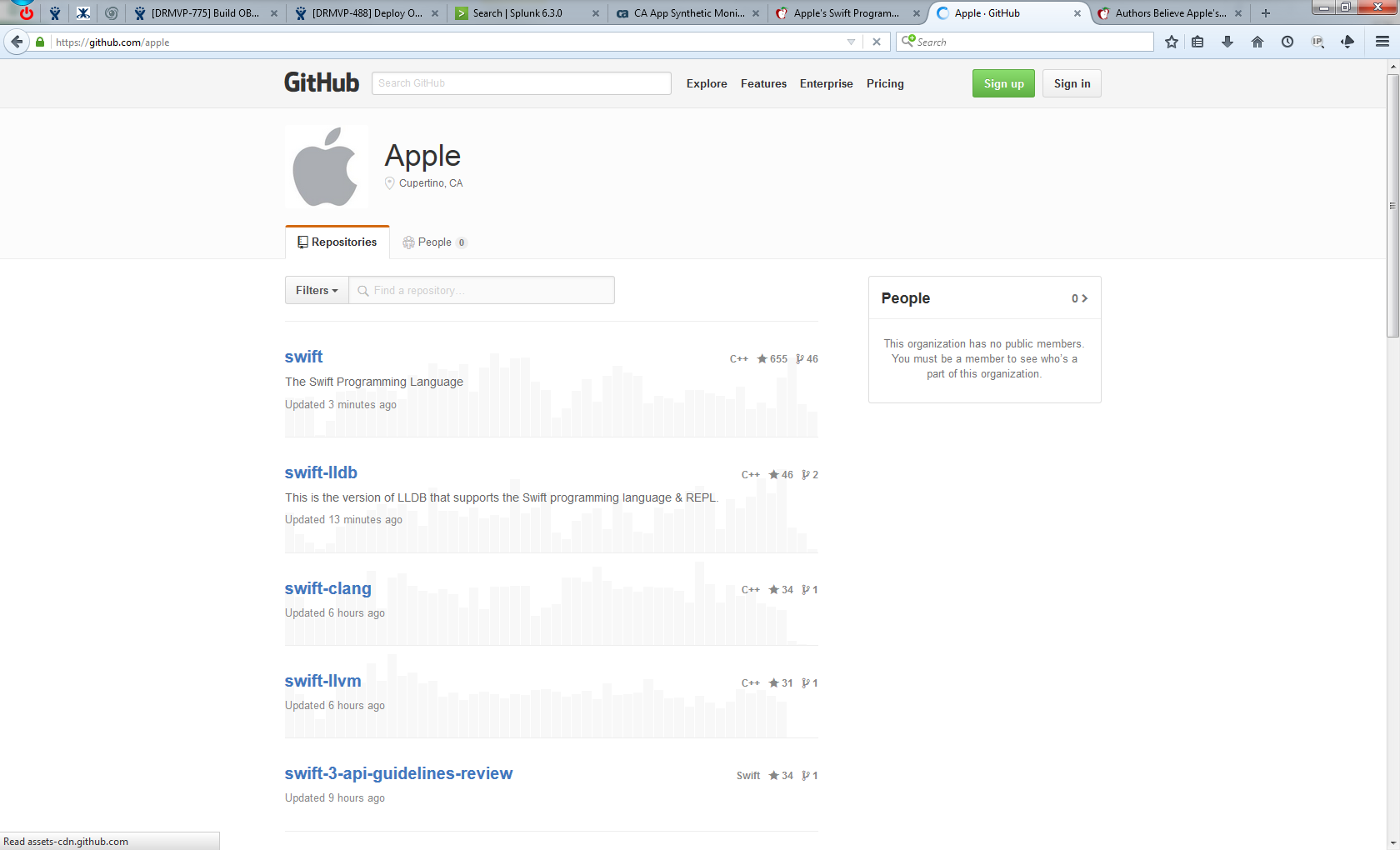Image resolution: width=1400 pixels, height=850 pixels.
Task: Open the Apple organization avatar
Action: point(327,167)
